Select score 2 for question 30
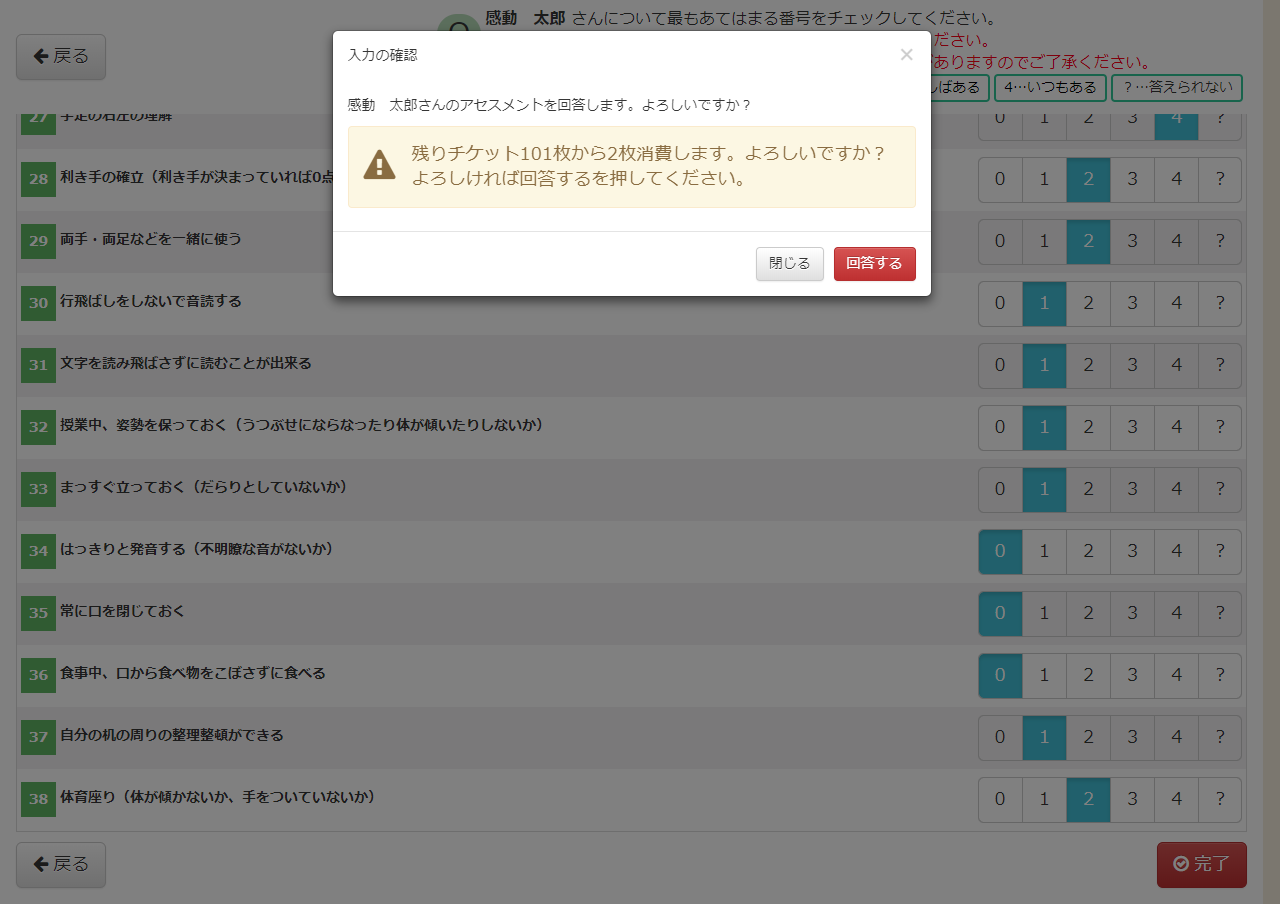 (1088, 304)
